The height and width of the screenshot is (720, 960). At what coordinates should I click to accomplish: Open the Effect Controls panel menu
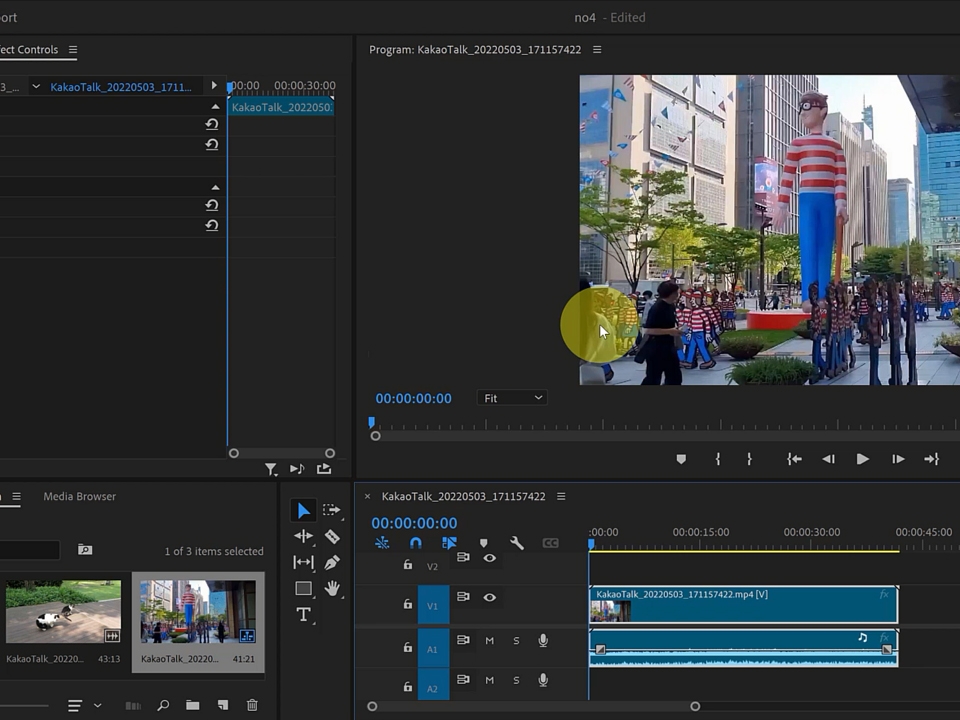tap(73, 50)
